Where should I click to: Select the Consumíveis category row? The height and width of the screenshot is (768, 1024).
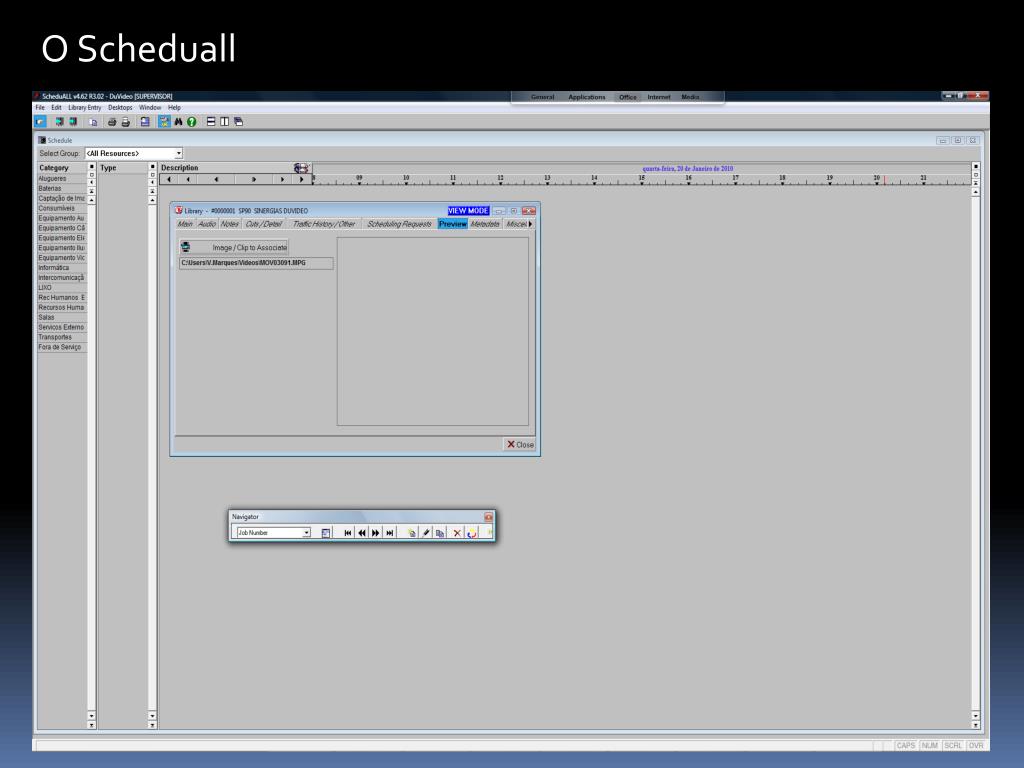click(x=62, y=208)
